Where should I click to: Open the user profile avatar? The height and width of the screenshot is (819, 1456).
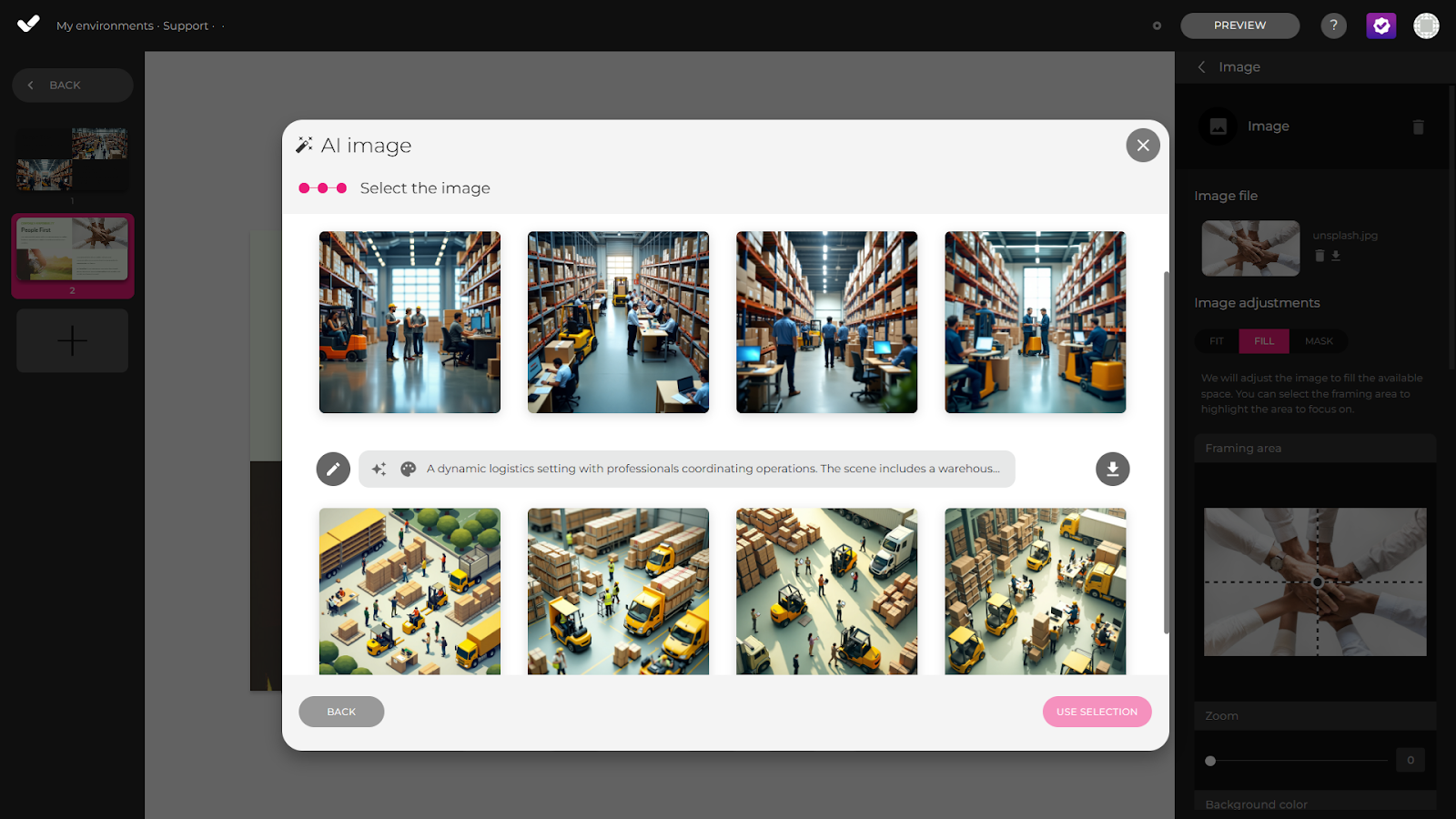tap(1426, 25)
